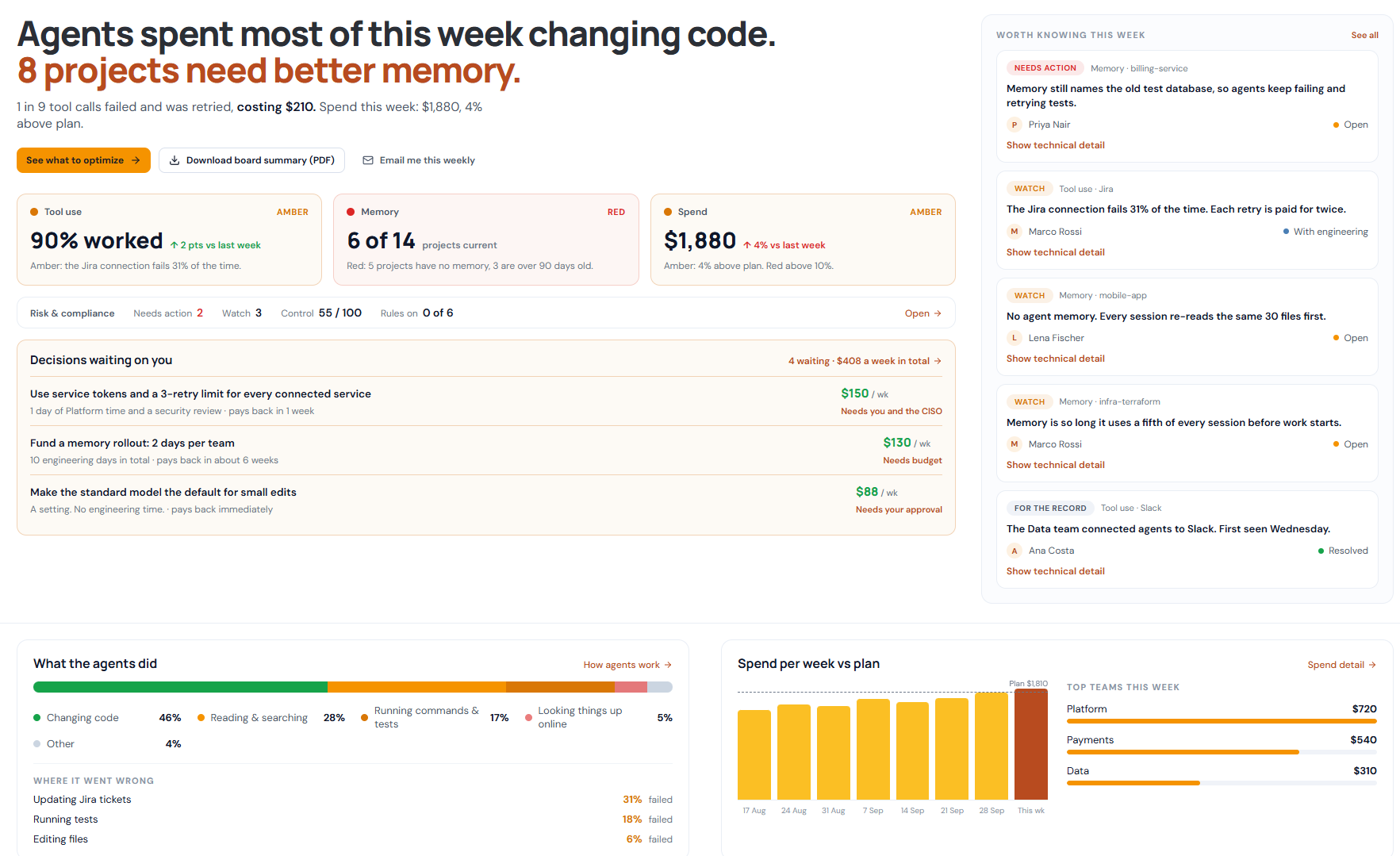Expand technical detail for the Jira connection item
This screenshot has height=856, width=1400.
(1055, 252)
